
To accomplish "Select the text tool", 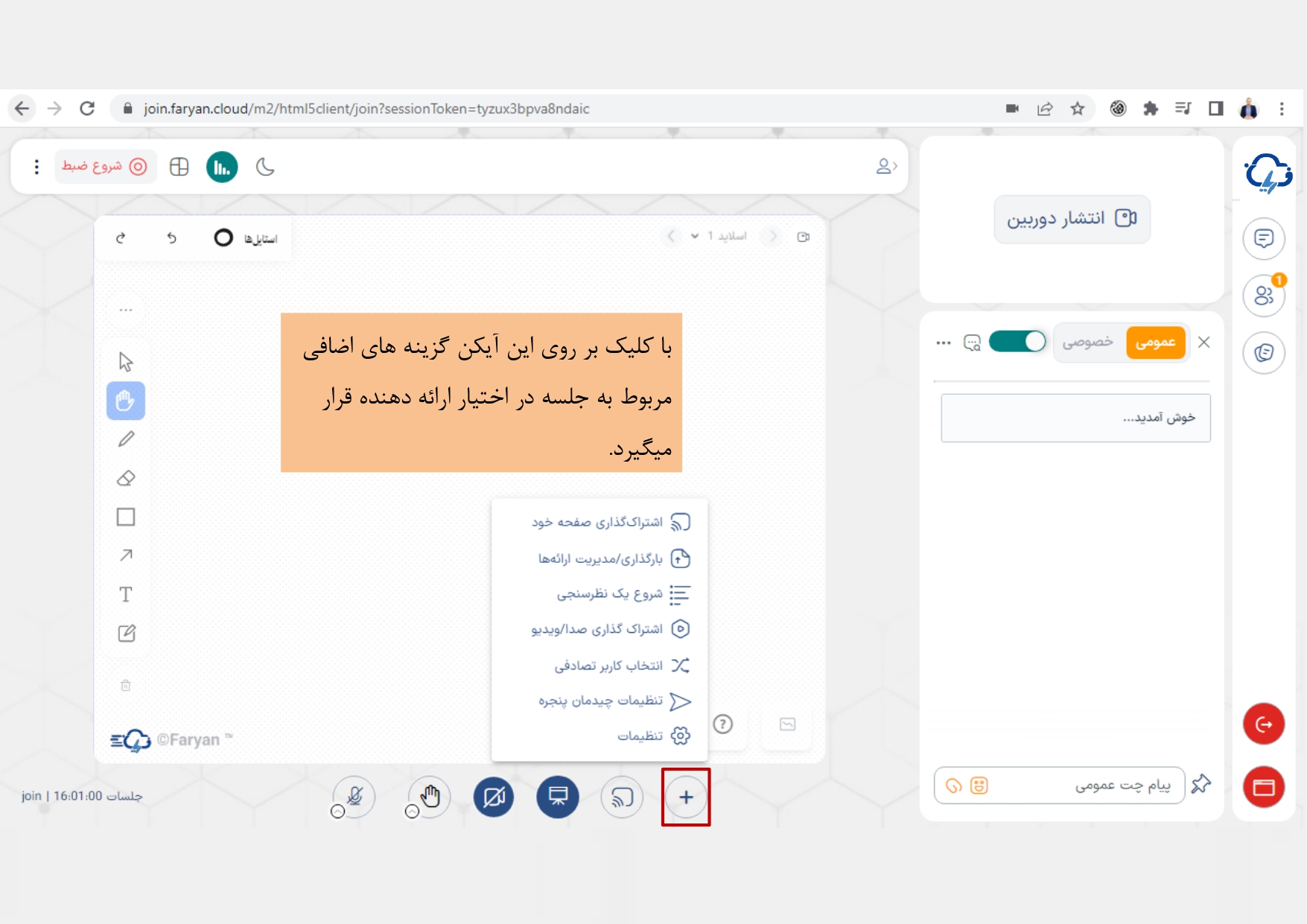I will [x=126, y=594].
